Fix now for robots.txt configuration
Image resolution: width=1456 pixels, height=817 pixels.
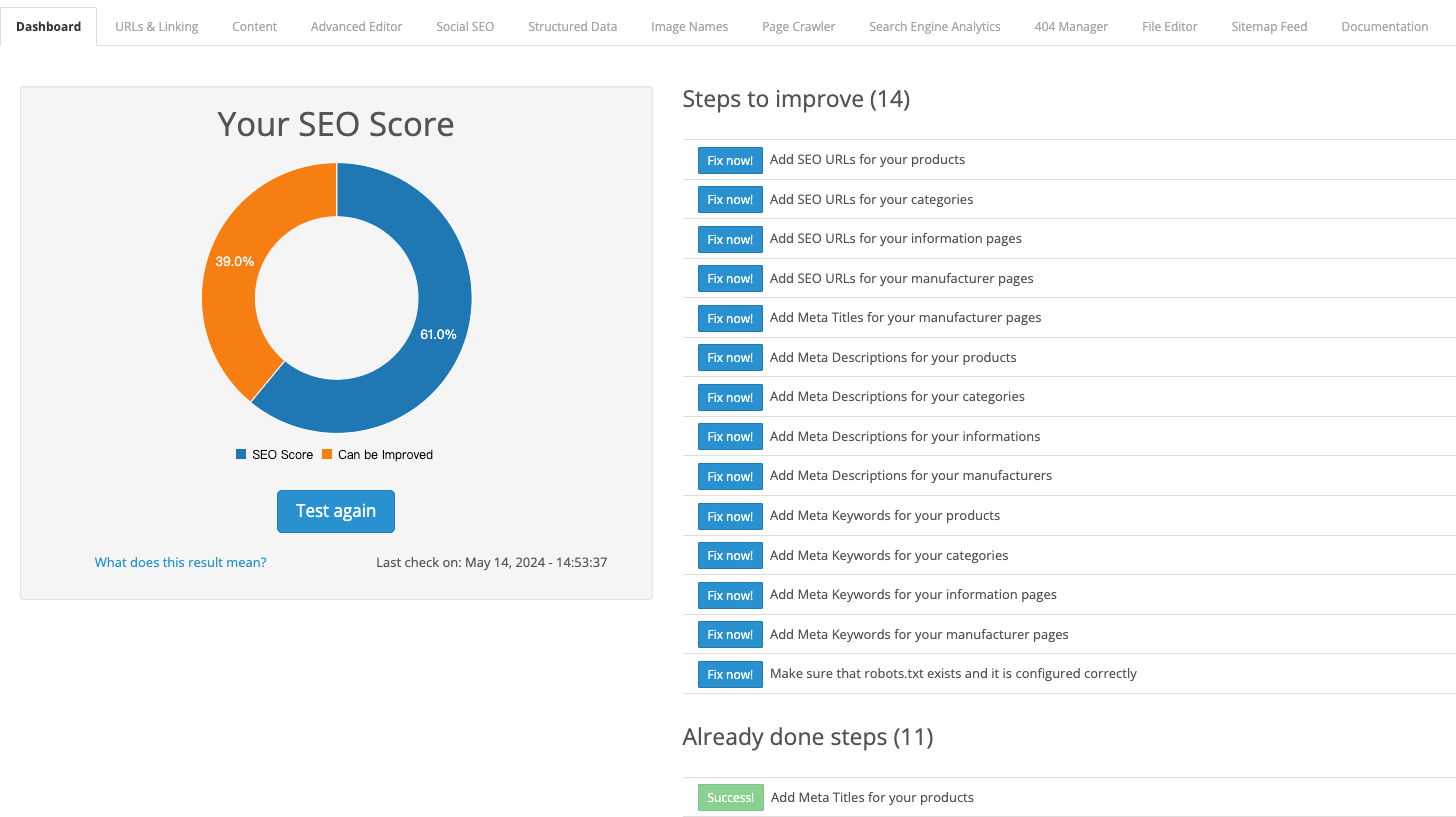[x=730, y=675]
